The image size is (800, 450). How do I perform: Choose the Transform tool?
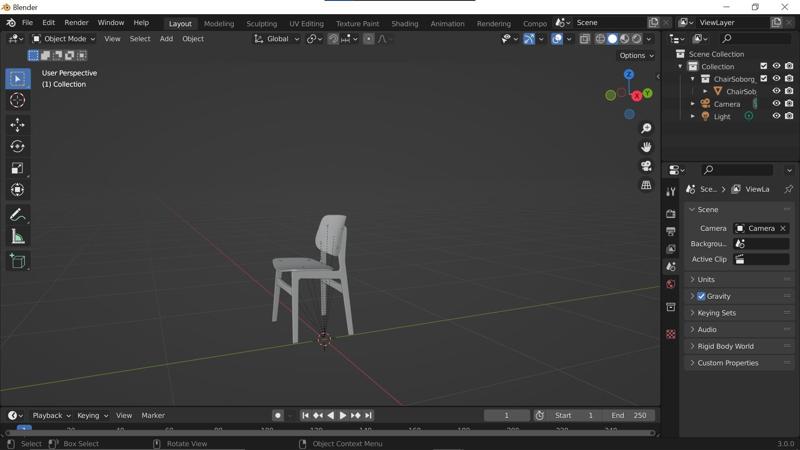[17, 190]
